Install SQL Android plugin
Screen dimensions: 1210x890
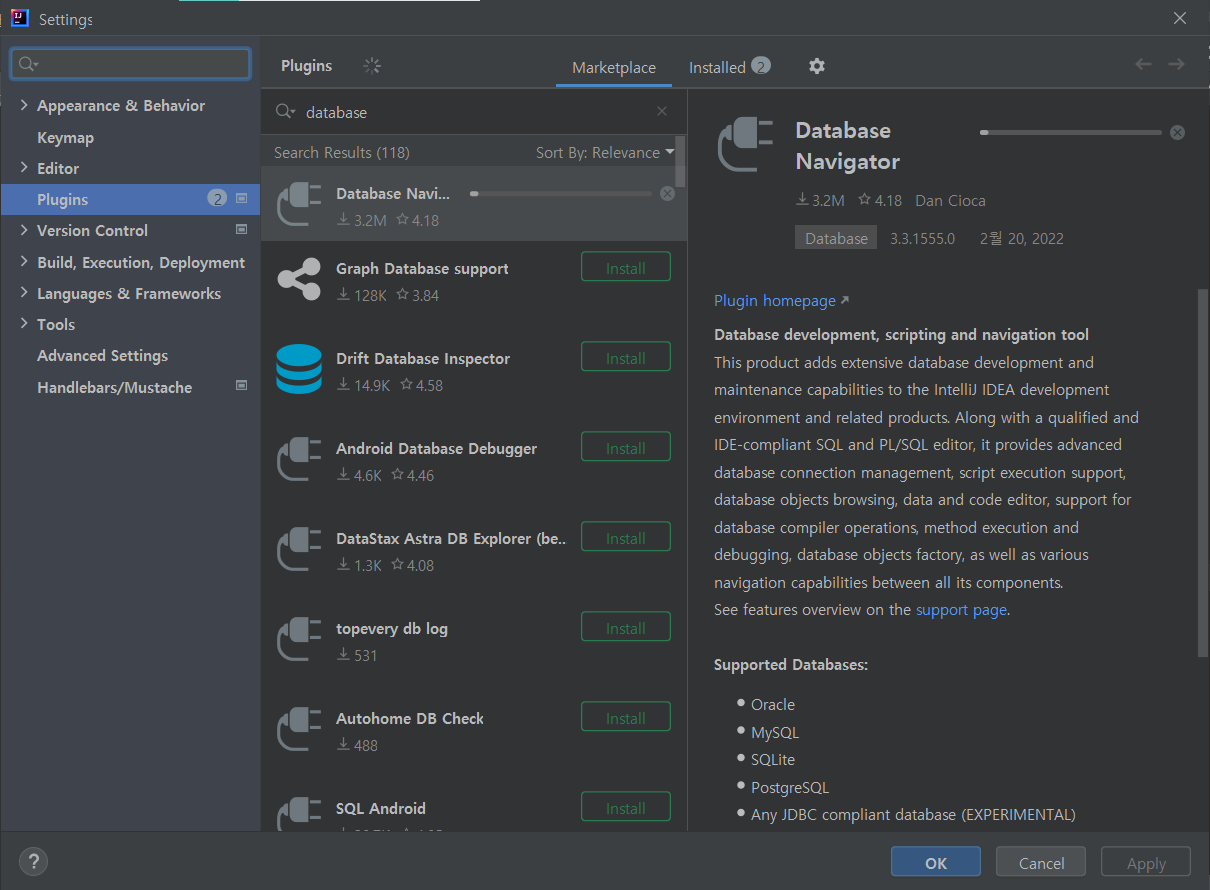click(626, 808)
